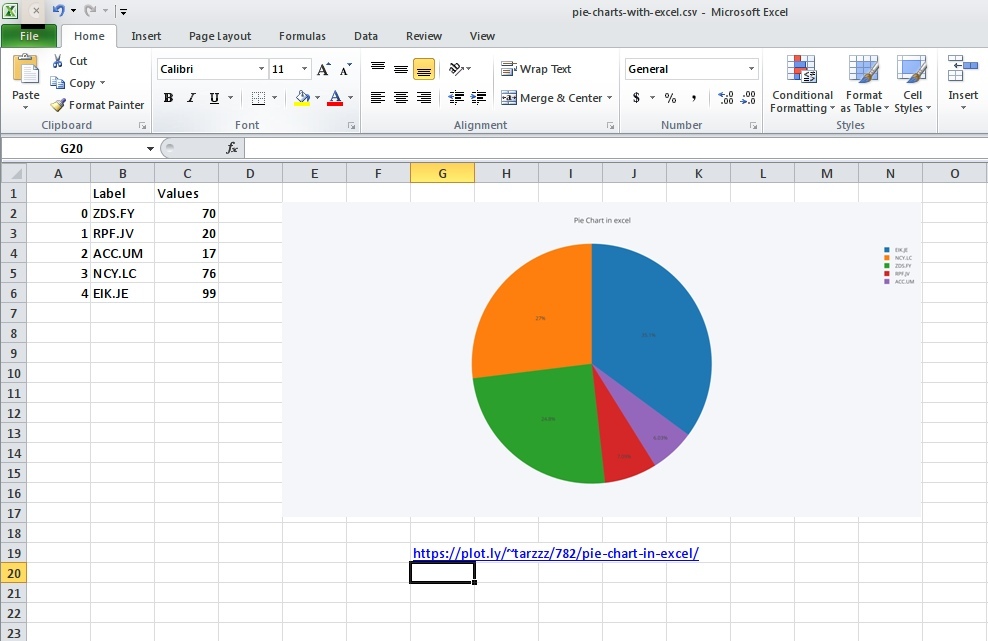Switch to the Review tab
This screenshot has width=988, height=641.
coord(423,36)
